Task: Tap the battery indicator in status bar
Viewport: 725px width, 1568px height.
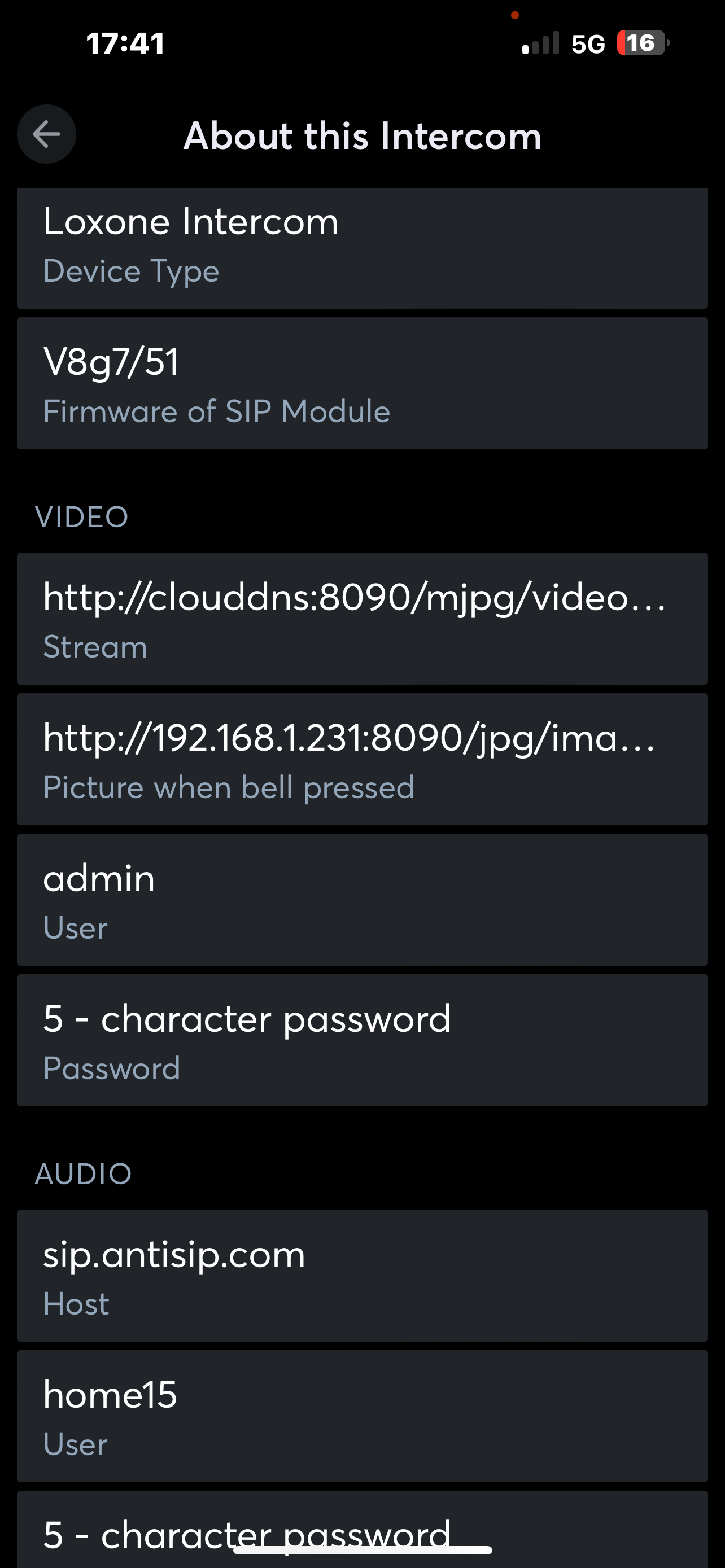Action: [x=643, y=43]
